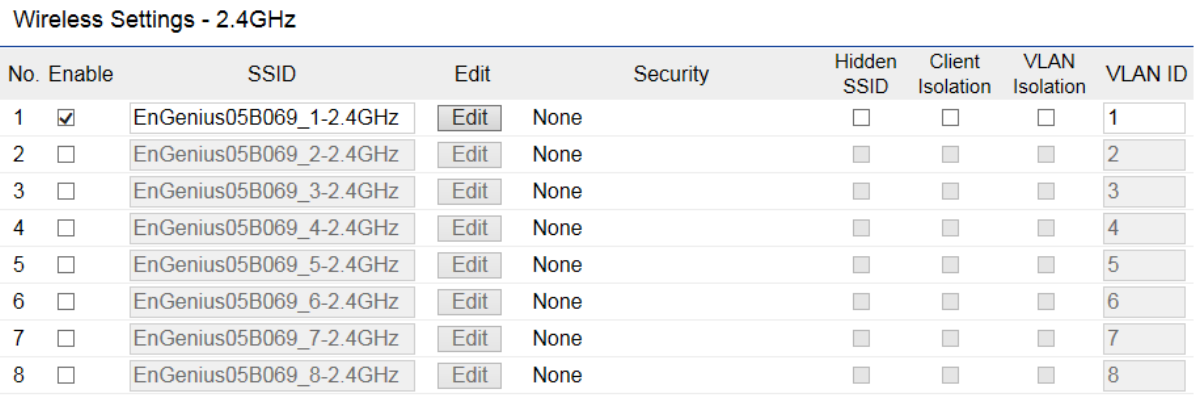Click Edit button in row 6
Viewport: 1195px width, 397px height.
click(469, 302)
